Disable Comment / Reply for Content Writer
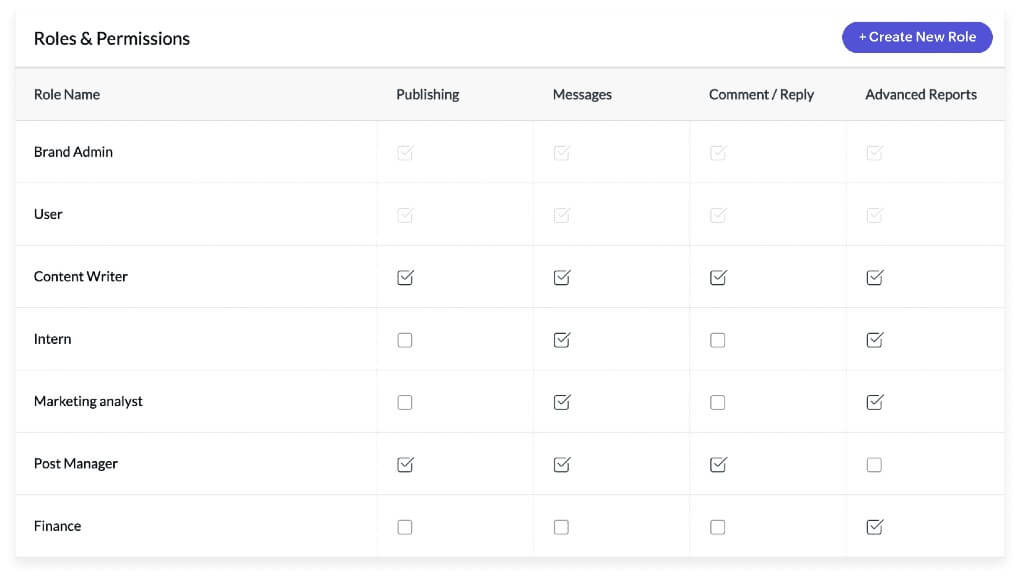 717,277
